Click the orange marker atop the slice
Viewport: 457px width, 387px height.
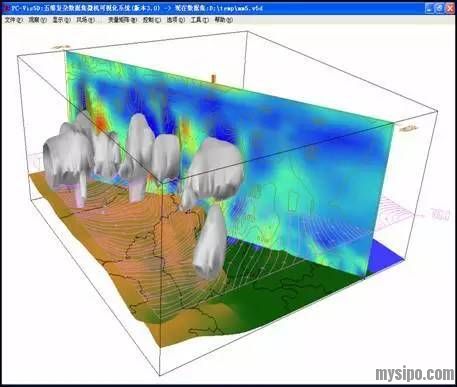pyautogui.click(x=213, y=79)
